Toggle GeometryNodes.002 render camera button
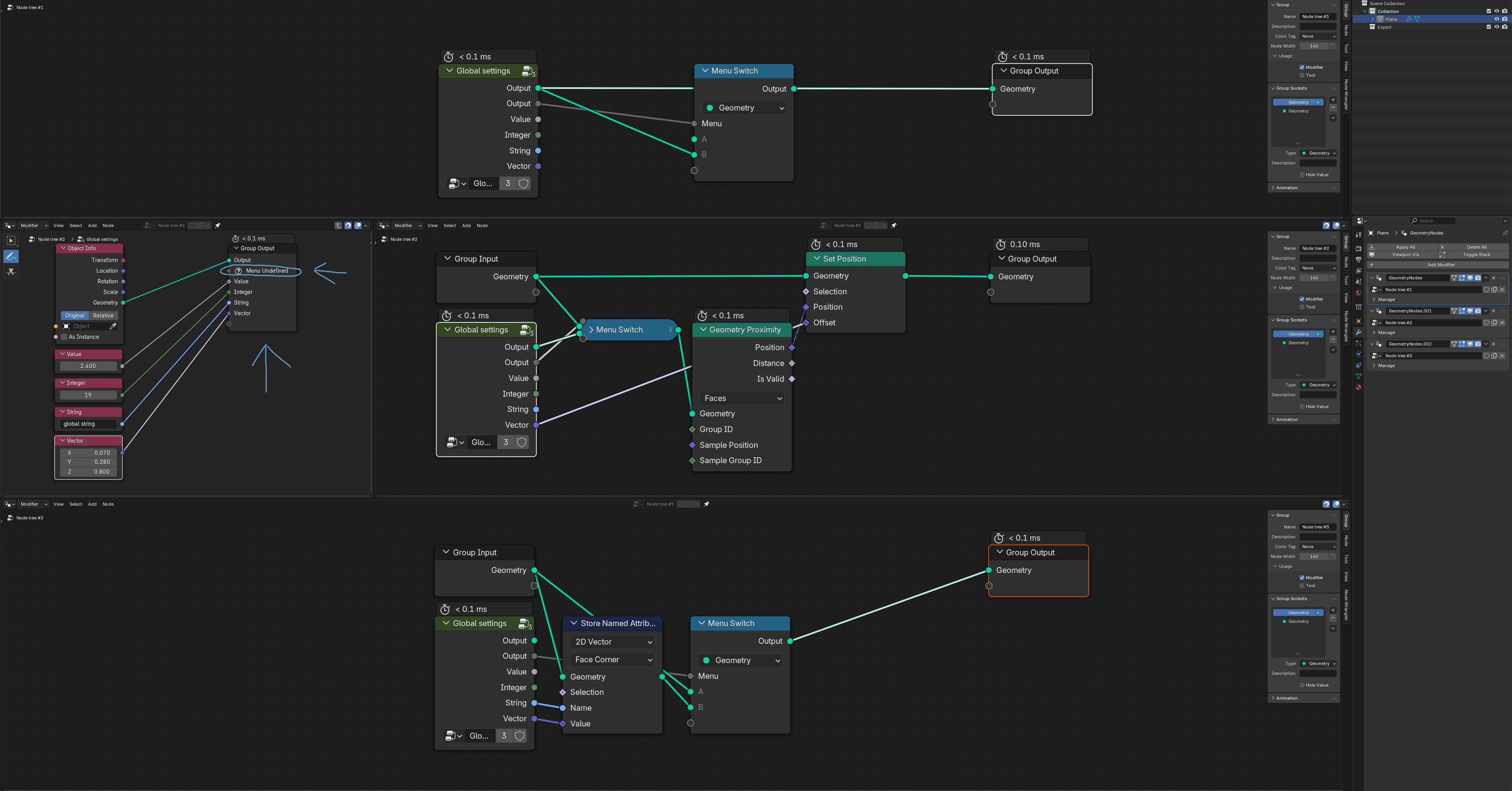Screen dimensions: 1512x791 [1478, 344]
